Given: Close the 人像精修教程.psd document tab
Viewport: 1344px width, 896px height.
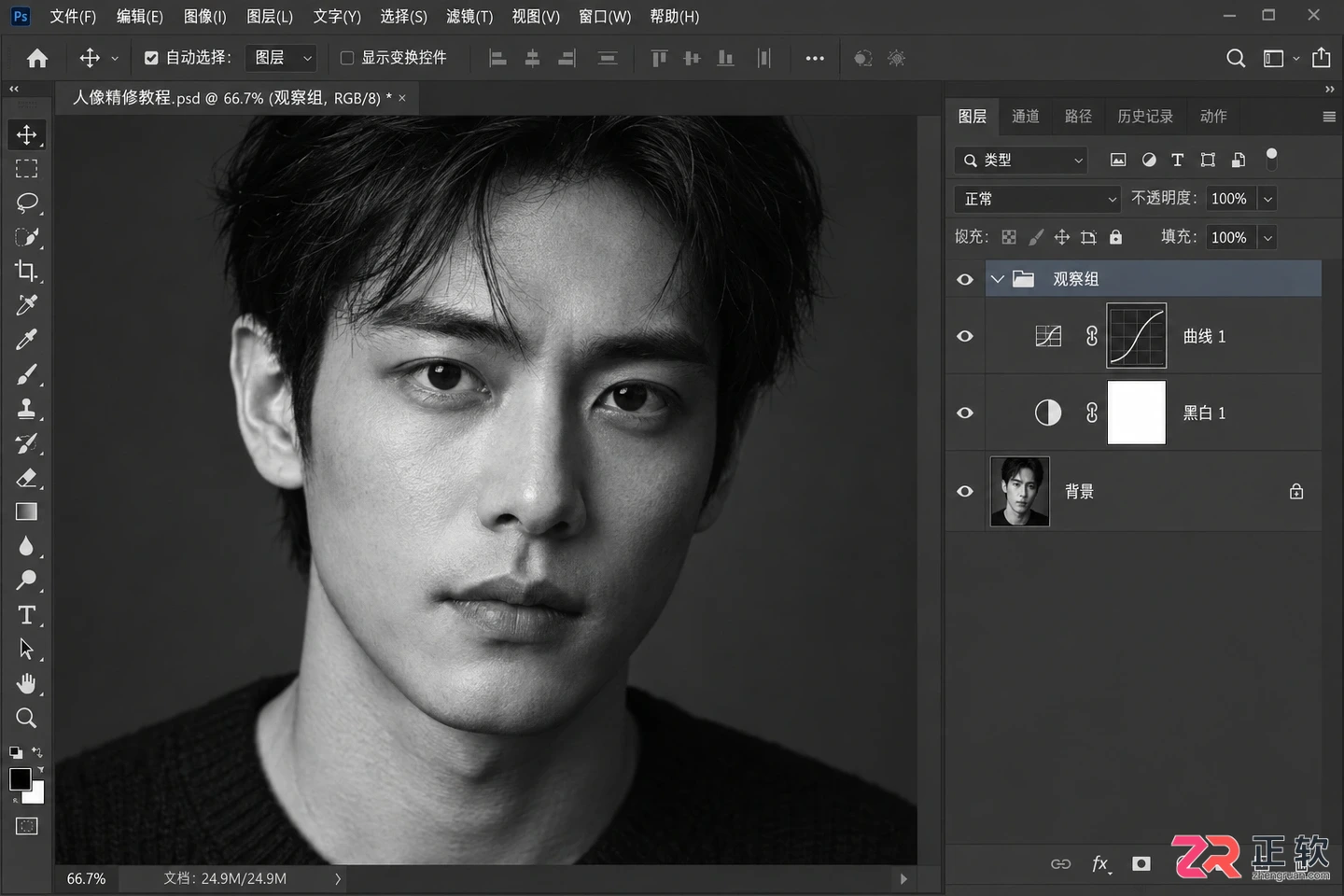Looking at the screenshot, I should pos(402,98).
